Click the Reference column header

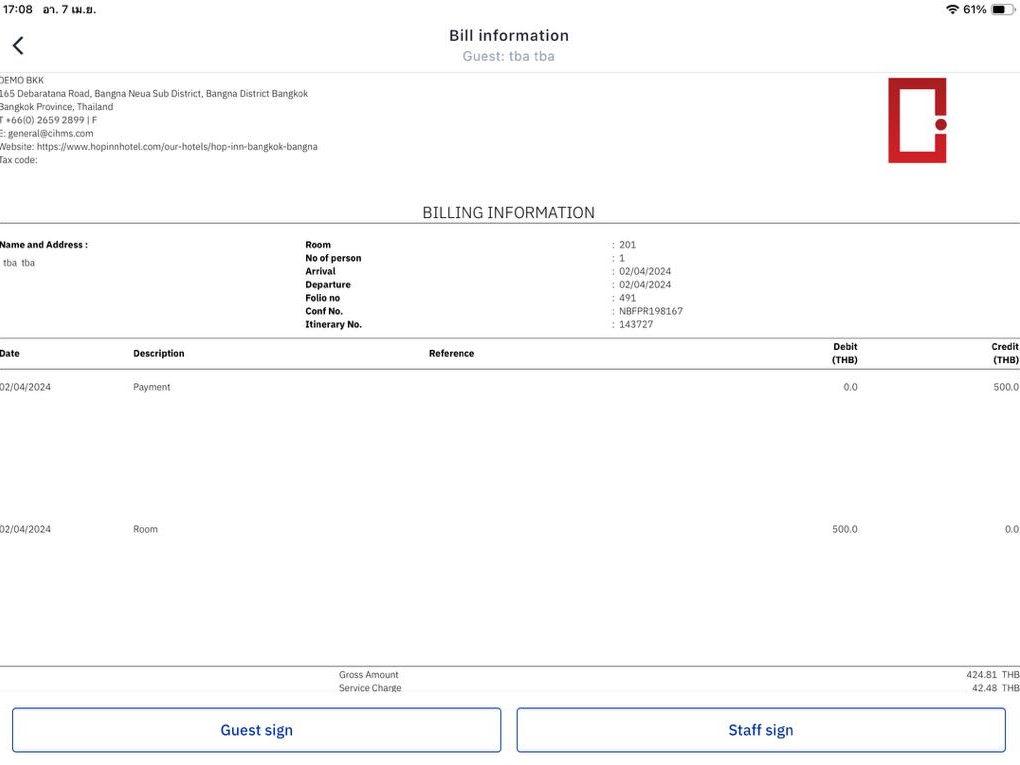coord(451,353)
